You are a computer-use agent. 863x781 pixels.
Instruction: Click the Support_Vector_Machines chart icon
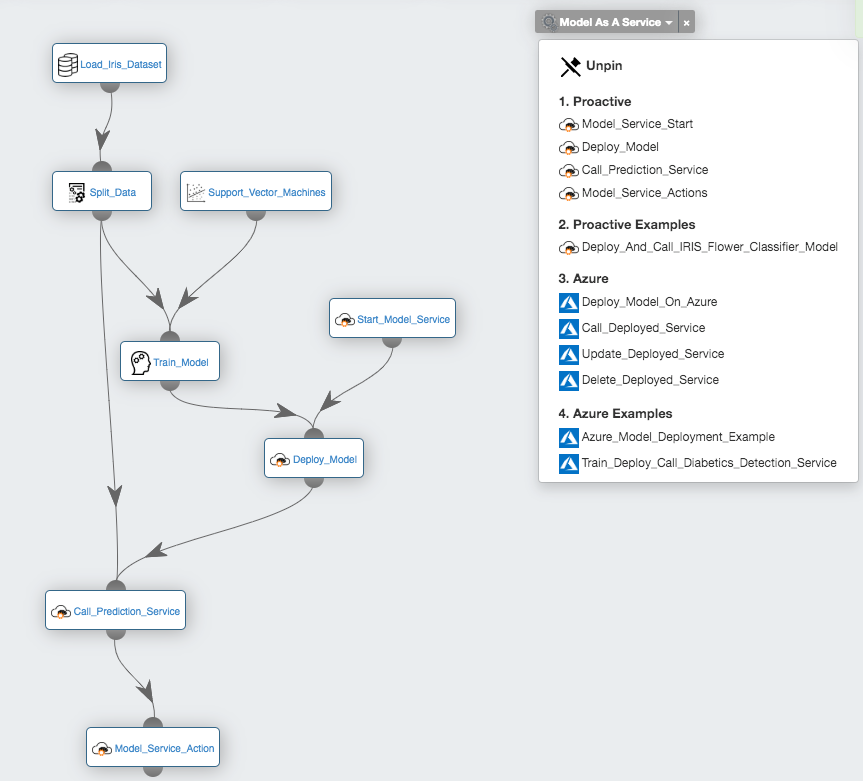pyautogui.click(x=195, y=193)
